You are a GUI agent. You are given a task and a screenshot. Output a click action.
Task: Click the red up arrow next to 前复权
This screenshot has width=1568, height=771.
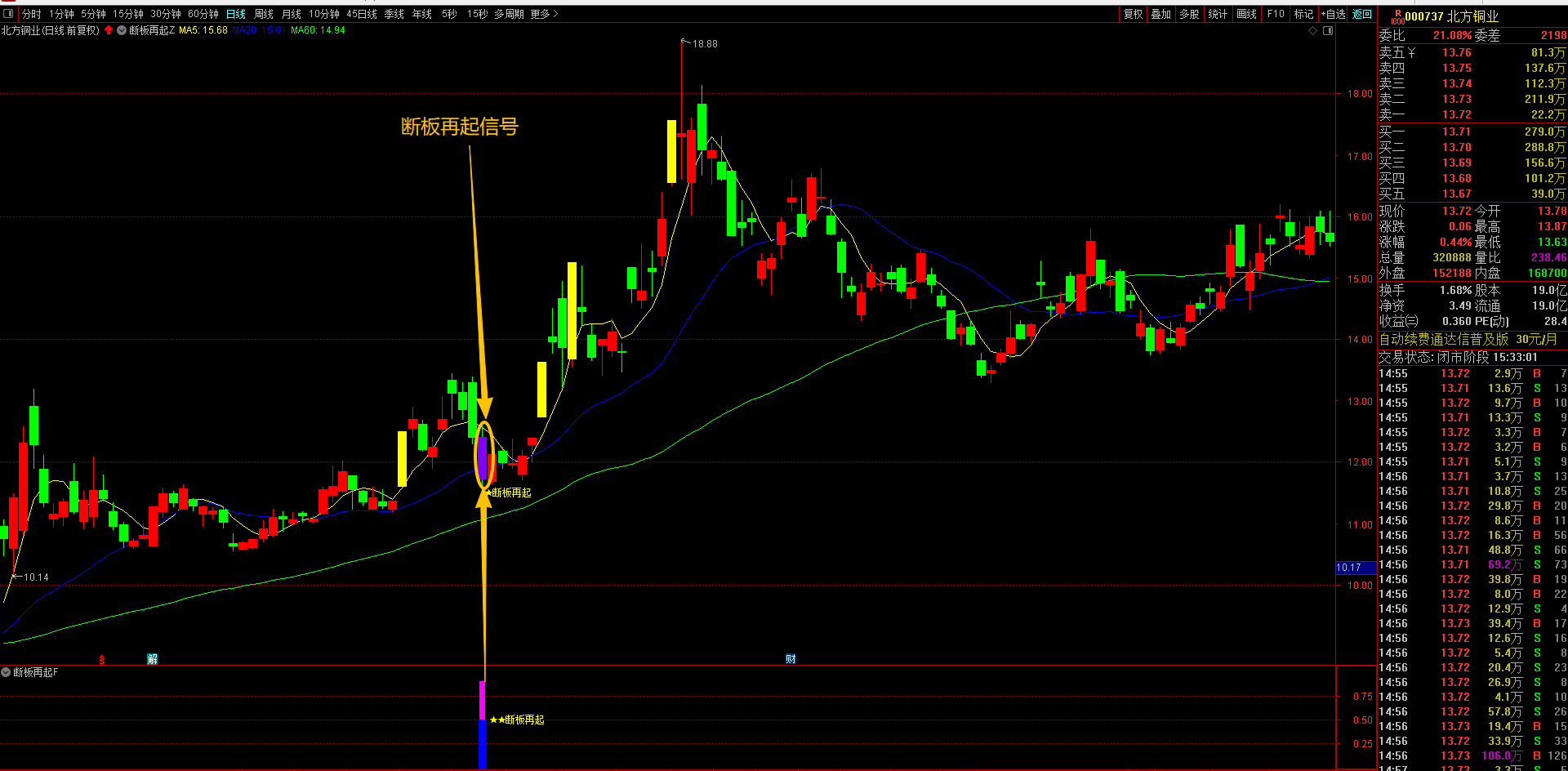tap(109, 30)
